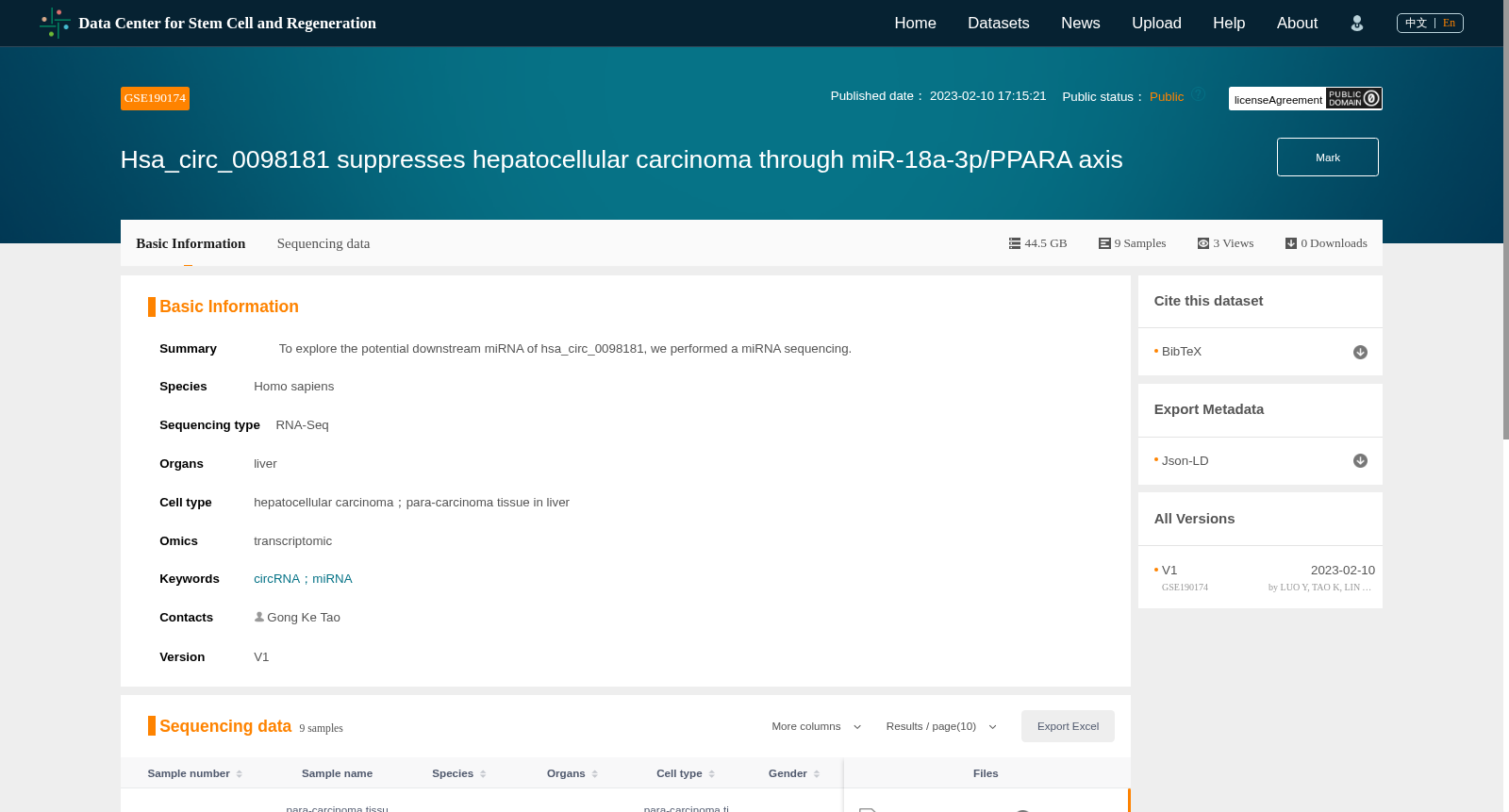Click the Gong Ke Tao contact name
This screenshot has height=812, width=1509.
(x=304, y=618)
